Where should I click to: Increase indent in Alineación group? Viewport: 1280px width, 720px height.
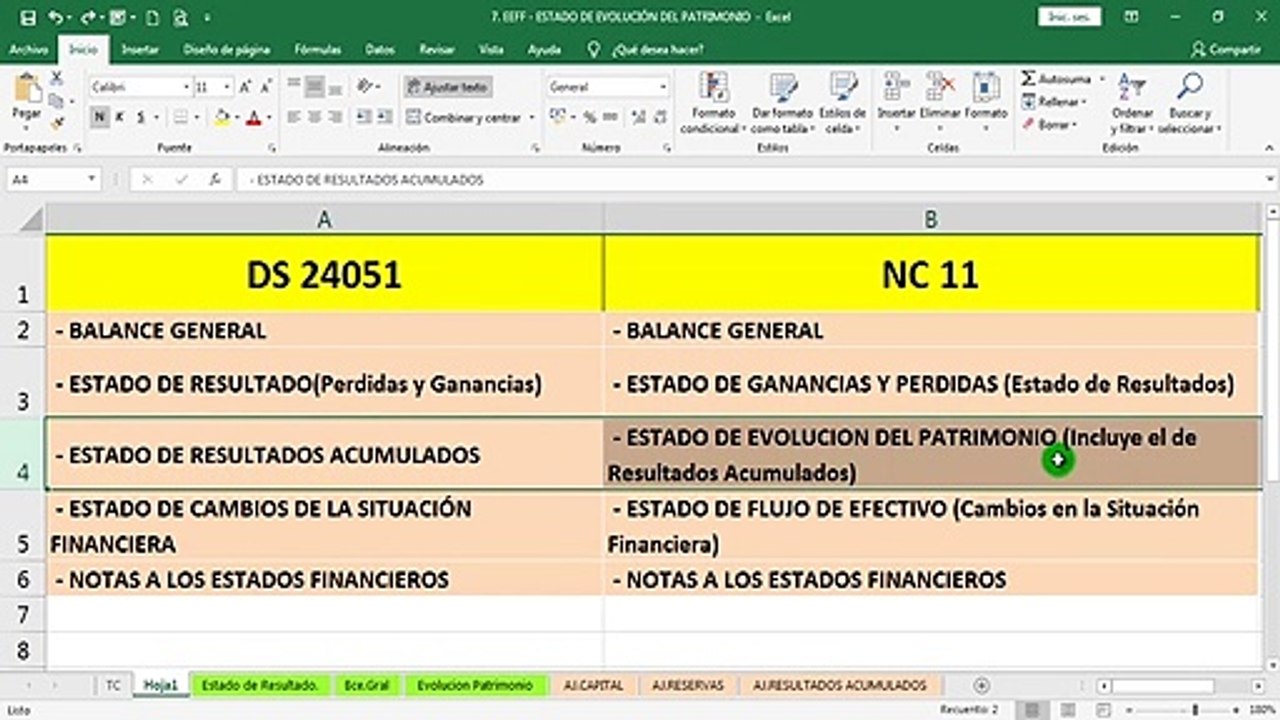383,117
